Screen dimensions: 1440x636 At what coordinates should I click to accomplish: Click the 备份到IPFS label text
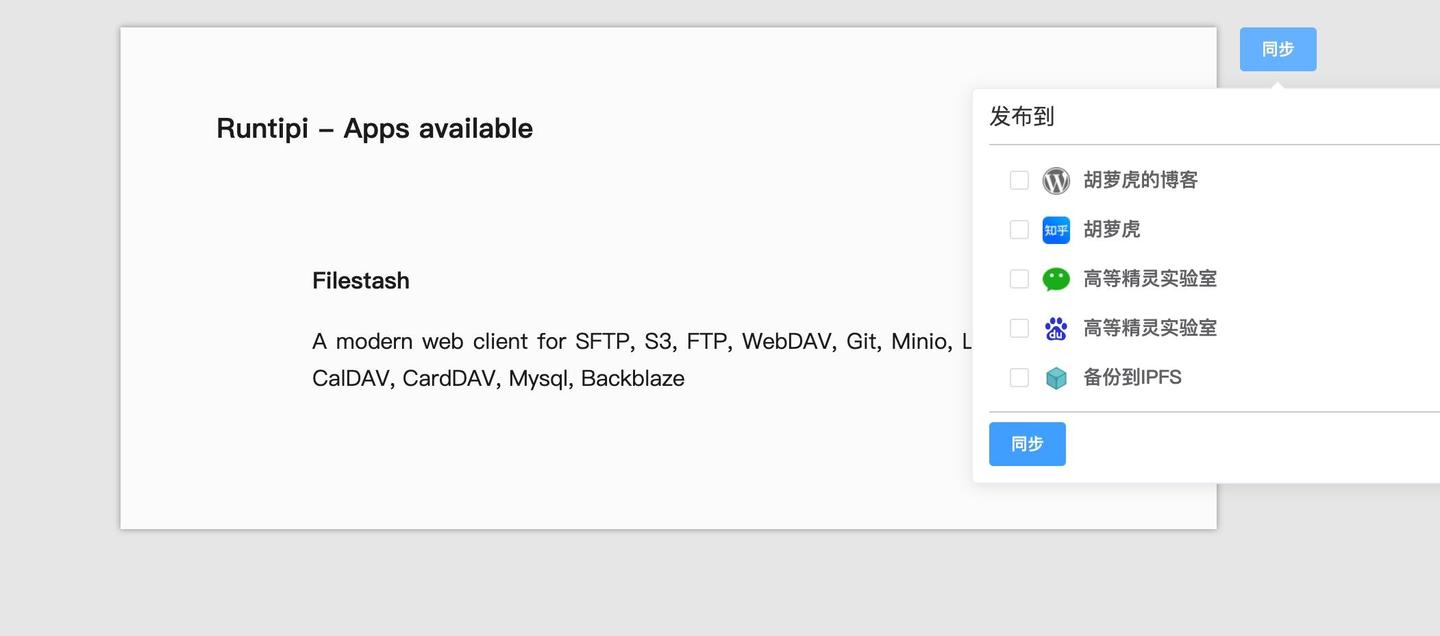(x=1133, y=377)
